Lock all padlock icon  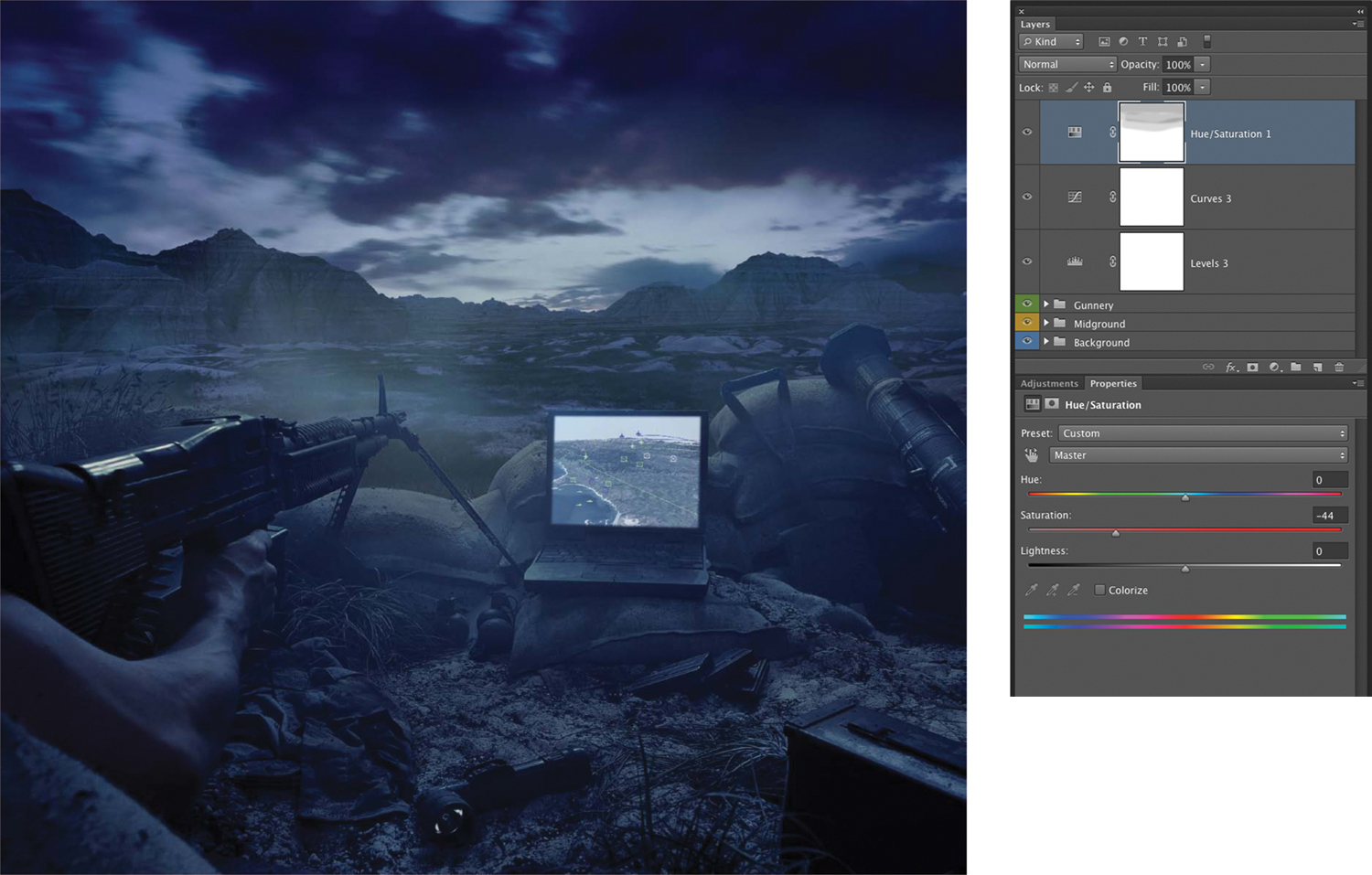click(x=1108, y=88)
